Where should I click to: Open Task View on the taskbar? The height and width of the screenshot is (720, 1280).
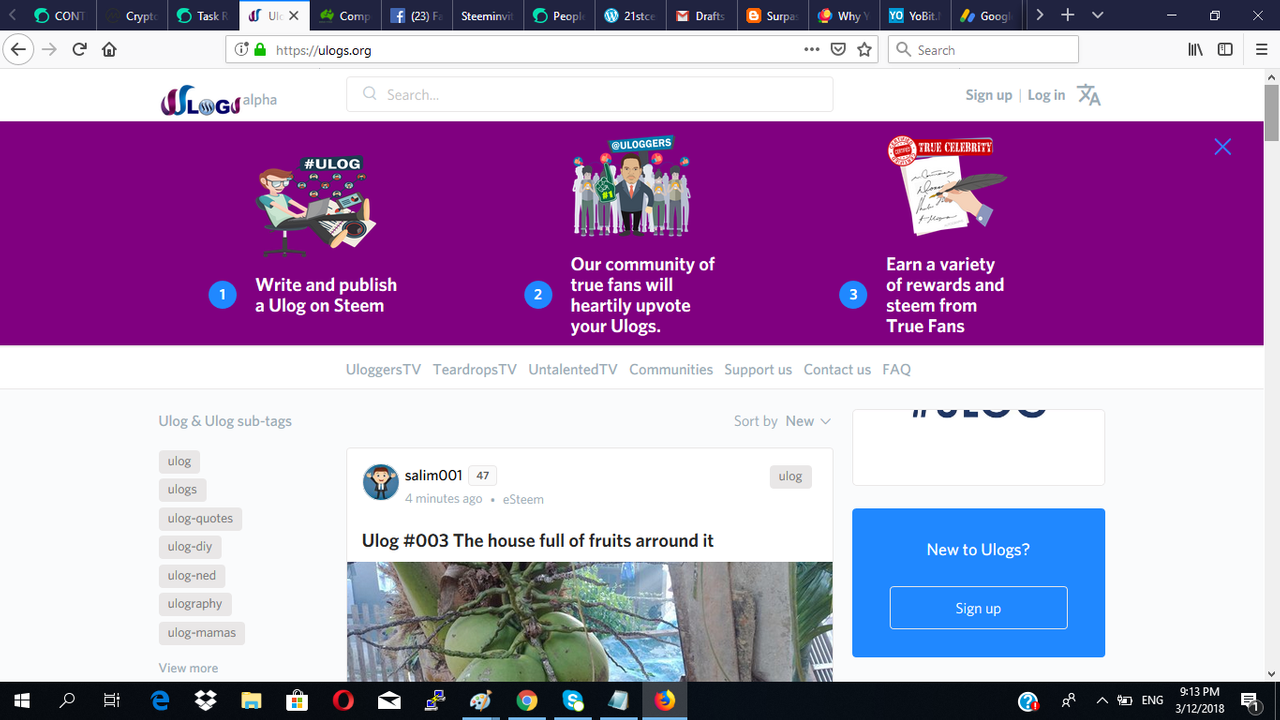112,700
